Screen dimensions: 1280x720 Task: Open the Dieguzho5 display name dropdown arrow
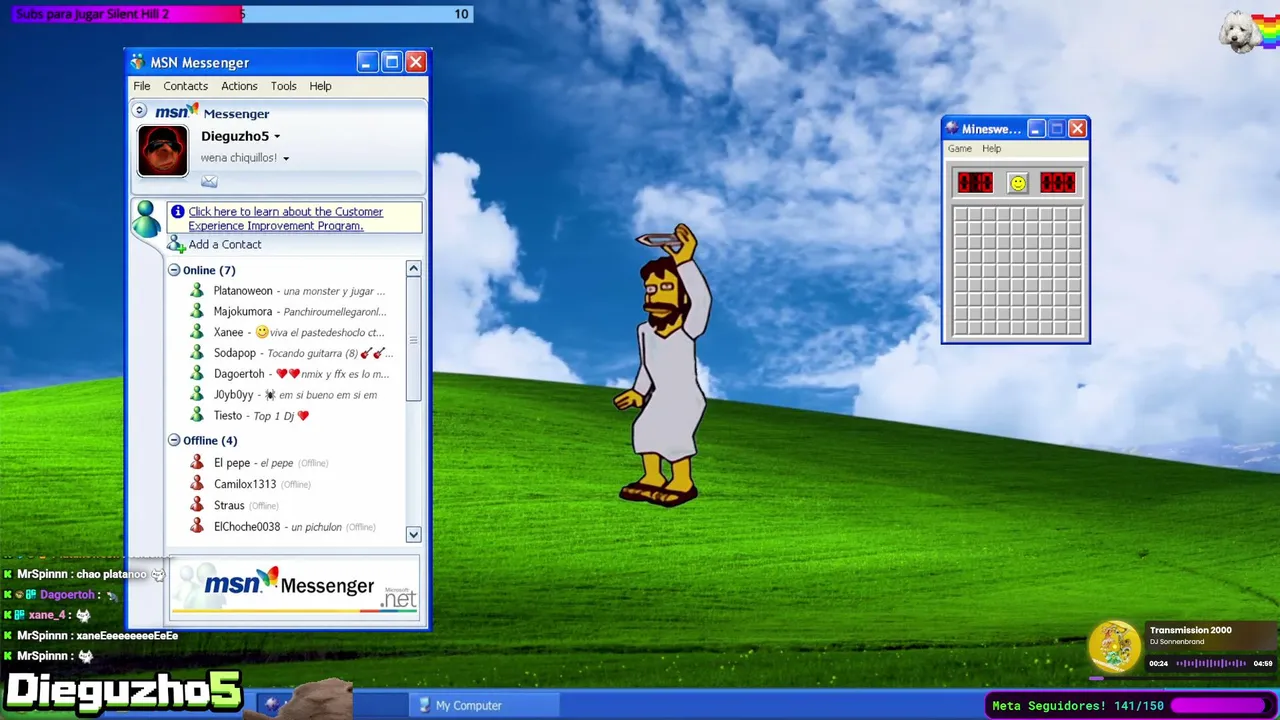click(x=277, y=137)
